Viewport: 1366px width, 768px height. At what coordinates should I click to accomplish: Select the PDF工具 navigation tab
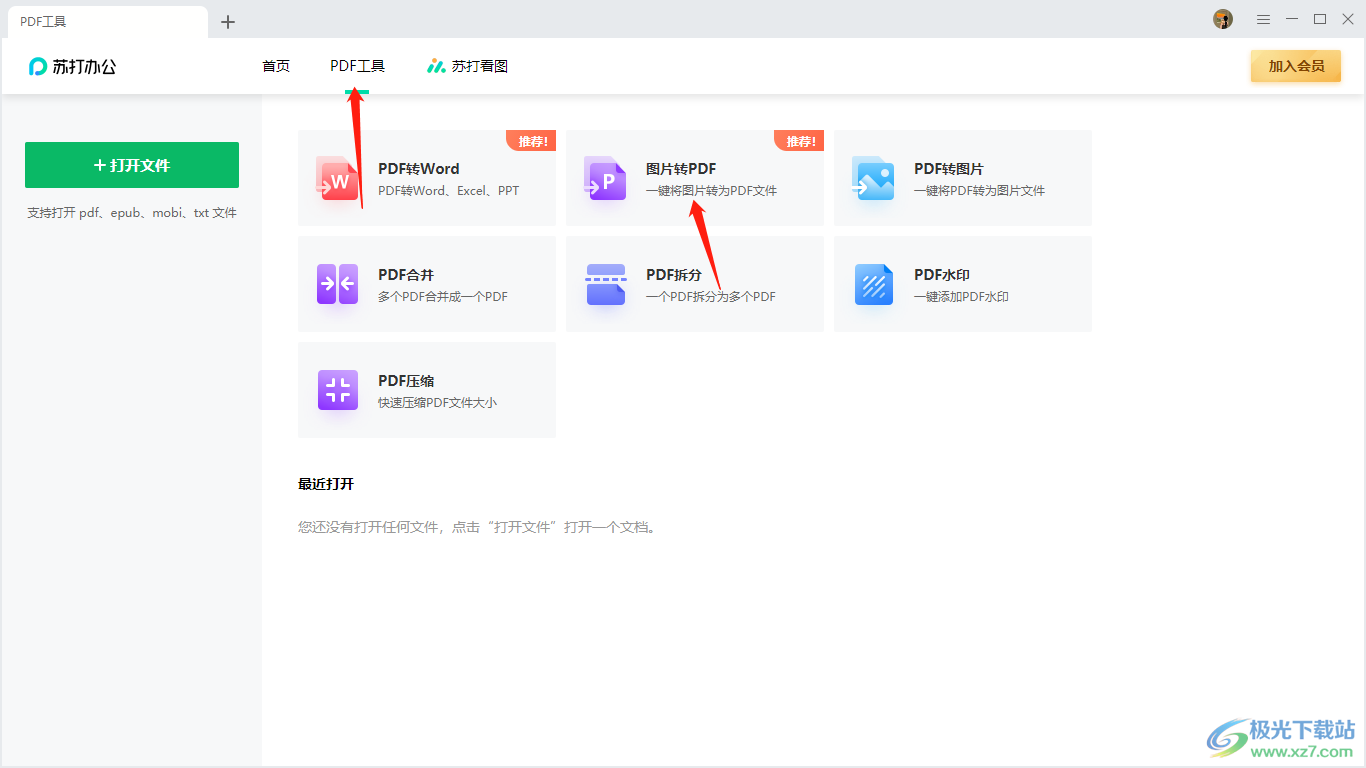[357, 66]
